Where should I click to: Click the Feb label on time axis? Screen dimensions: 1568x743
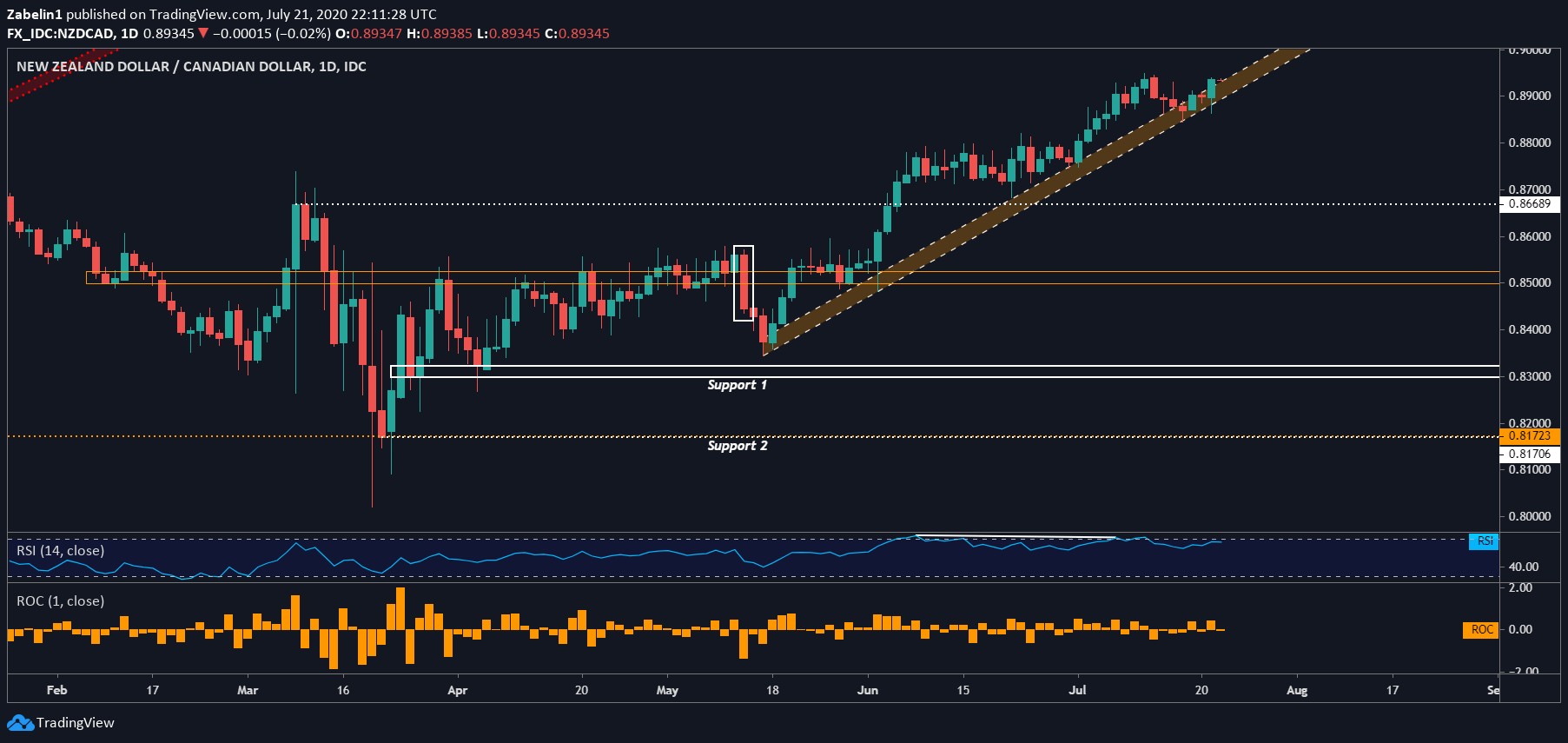click(x=56, y=690)
